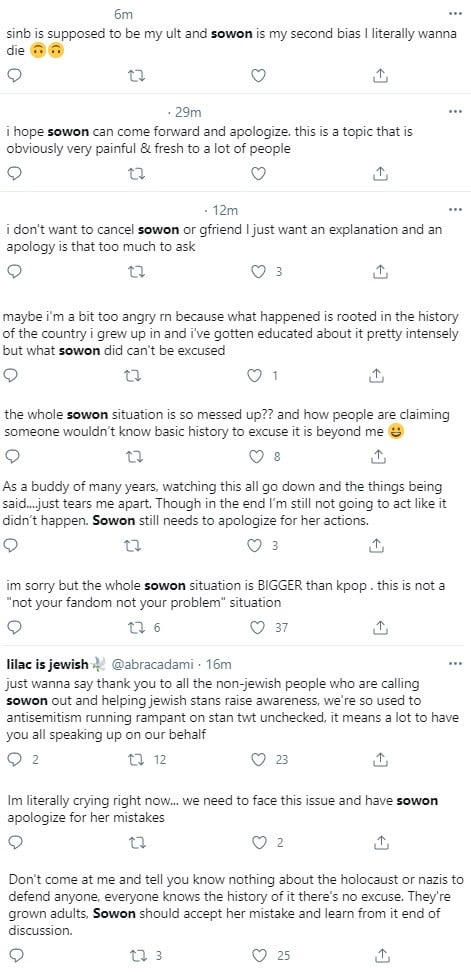This screenshot has height=973, width=471.
Task: Like the 'whole sowon situation is so messed up' tweet
Action: [257, 457]
